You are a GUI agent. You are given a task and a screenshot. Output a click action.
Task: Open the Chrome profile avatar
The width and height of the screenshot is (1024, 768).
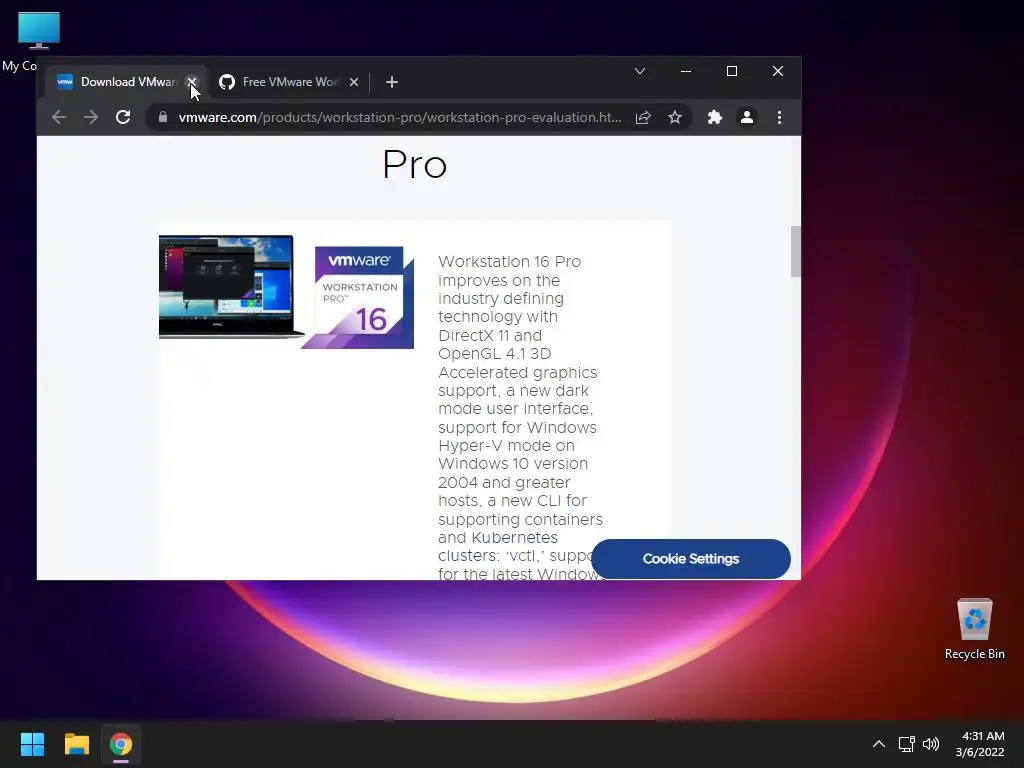[746, 118]
